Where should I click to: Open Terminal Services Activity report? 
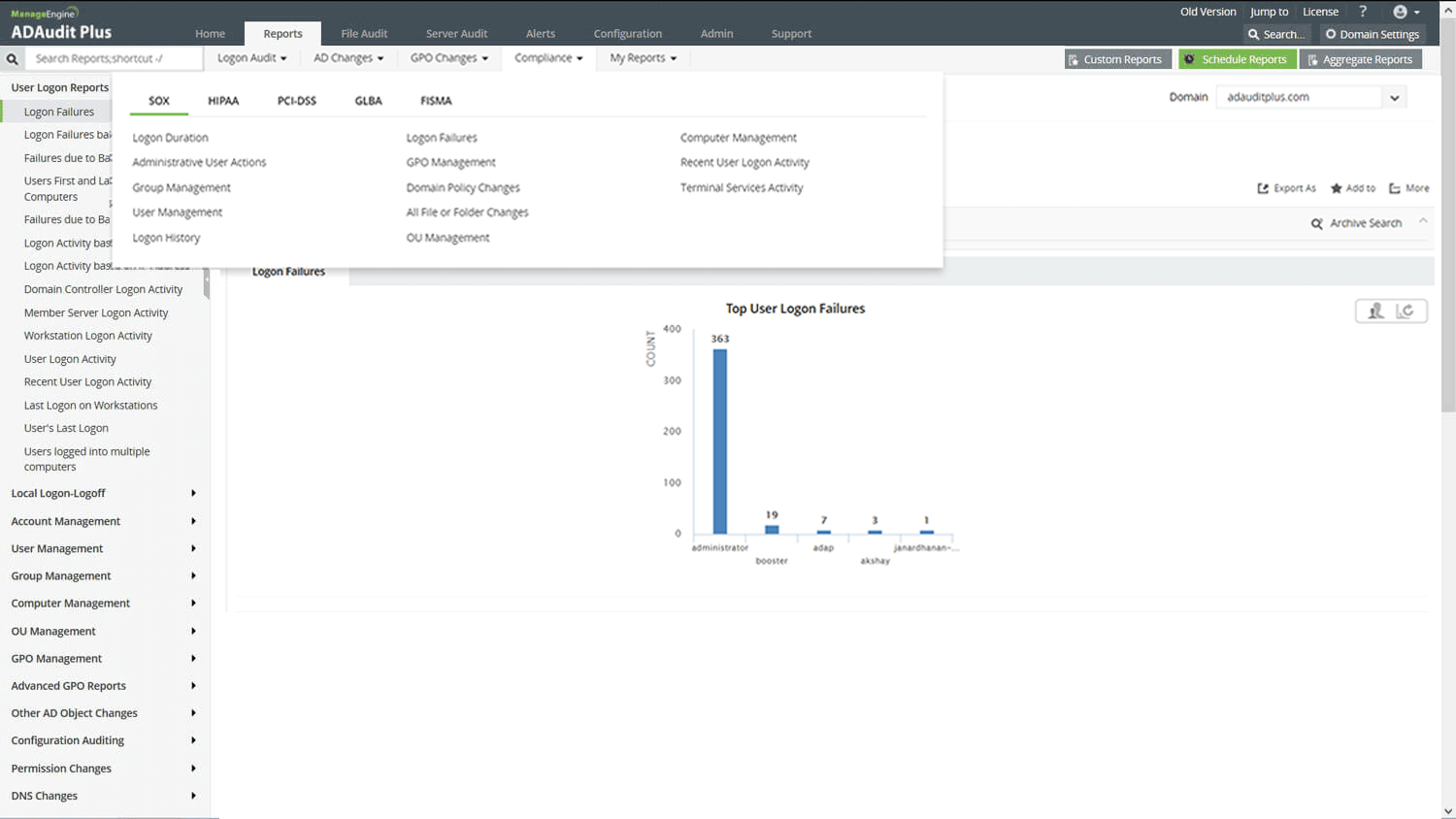coord(742,187)
